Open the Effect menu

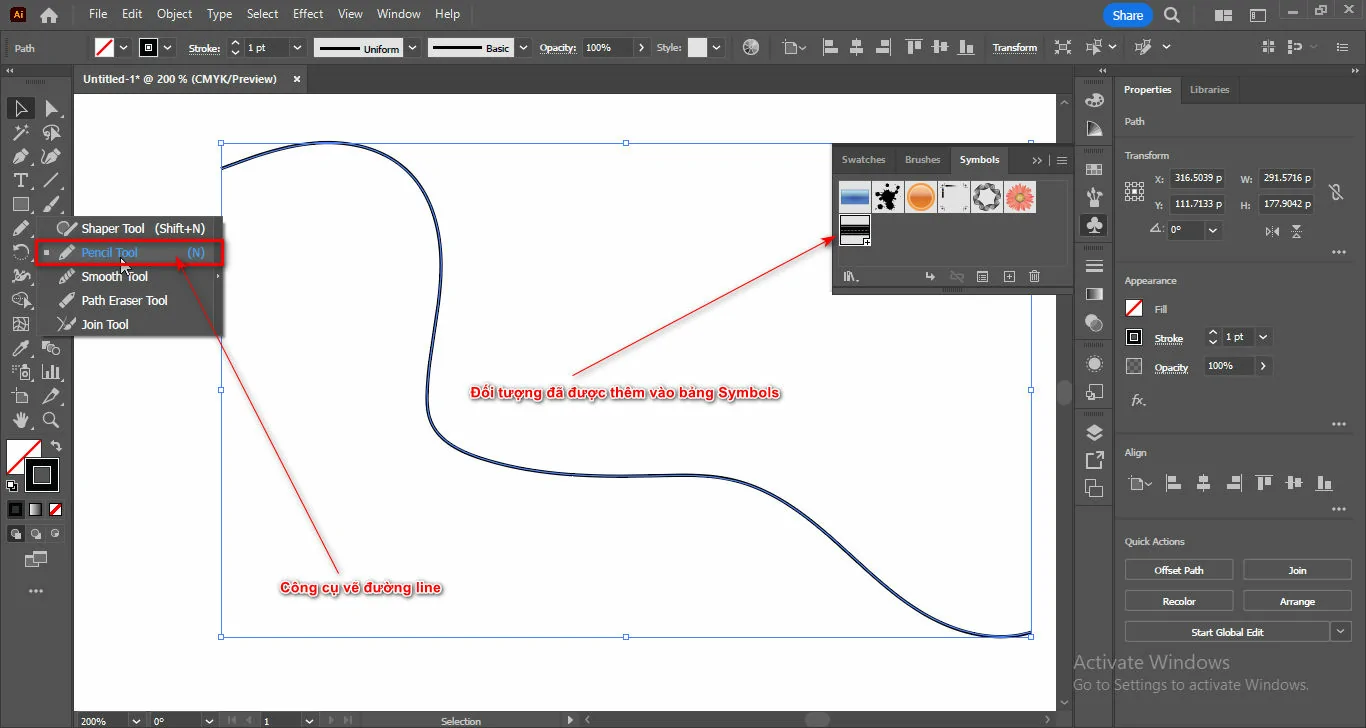308,14
